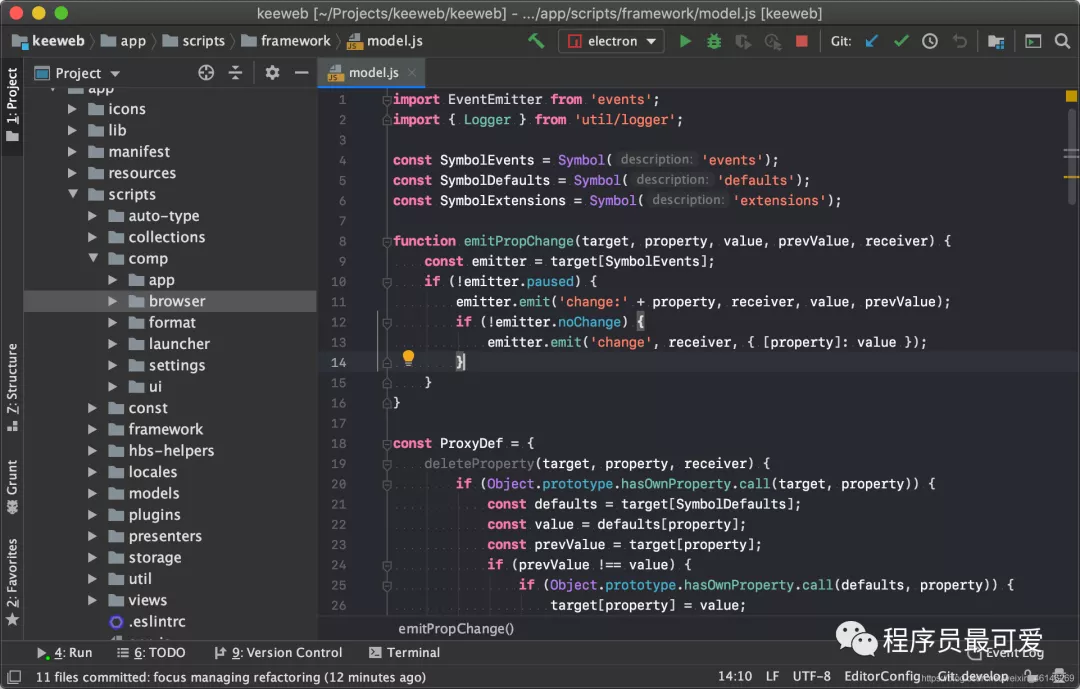This screenshot has width=1080, height=689.
Task: Change line separator LF in status bar
Action: (773, 676)
